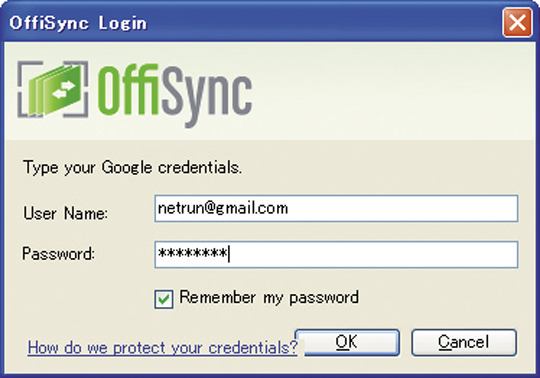
Task: Click the white arrows inside the logo icon
Action: [x=64, y=89]
